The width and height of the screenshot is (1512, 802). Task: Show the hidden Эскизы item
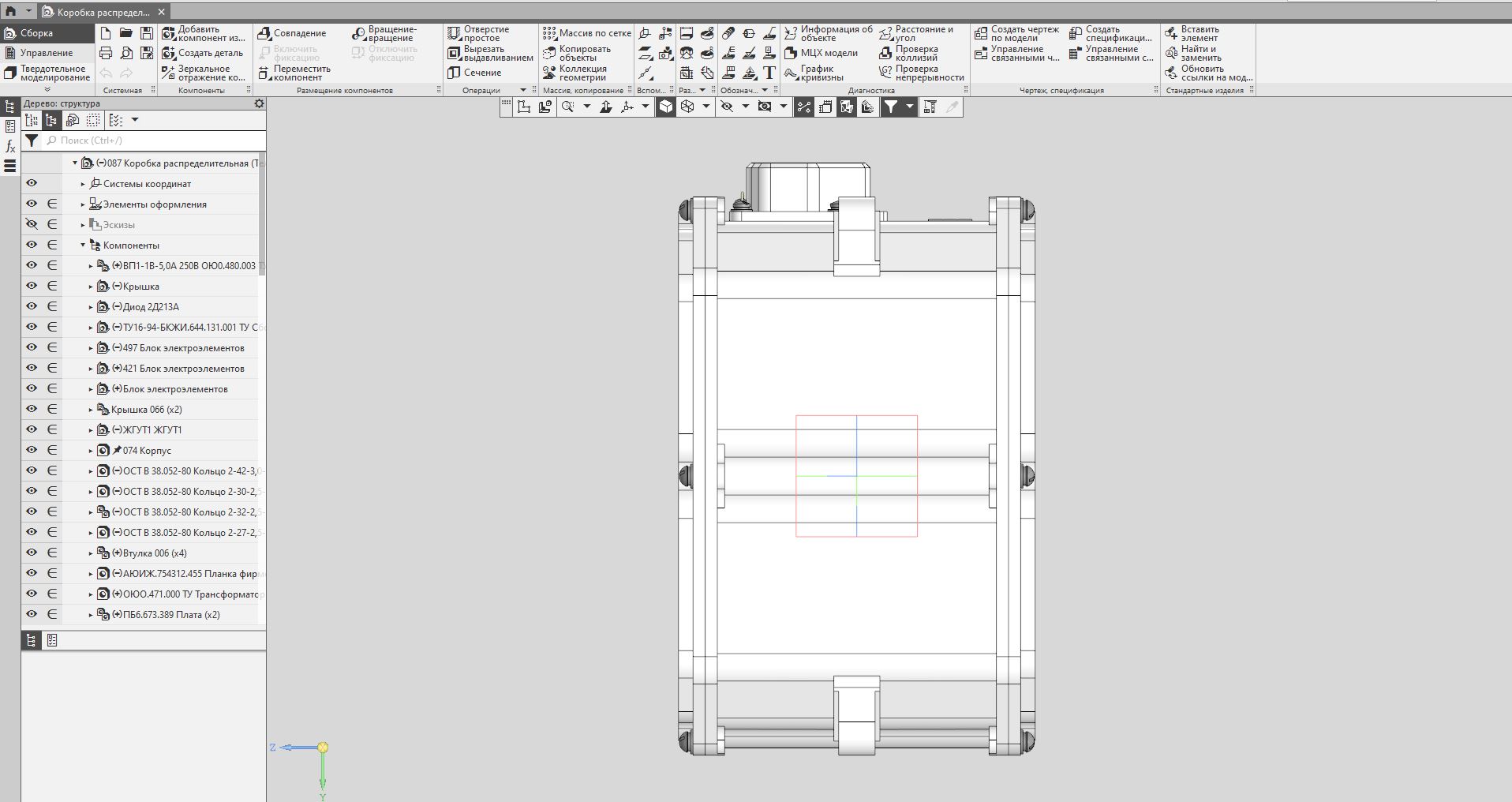(32, 224)
